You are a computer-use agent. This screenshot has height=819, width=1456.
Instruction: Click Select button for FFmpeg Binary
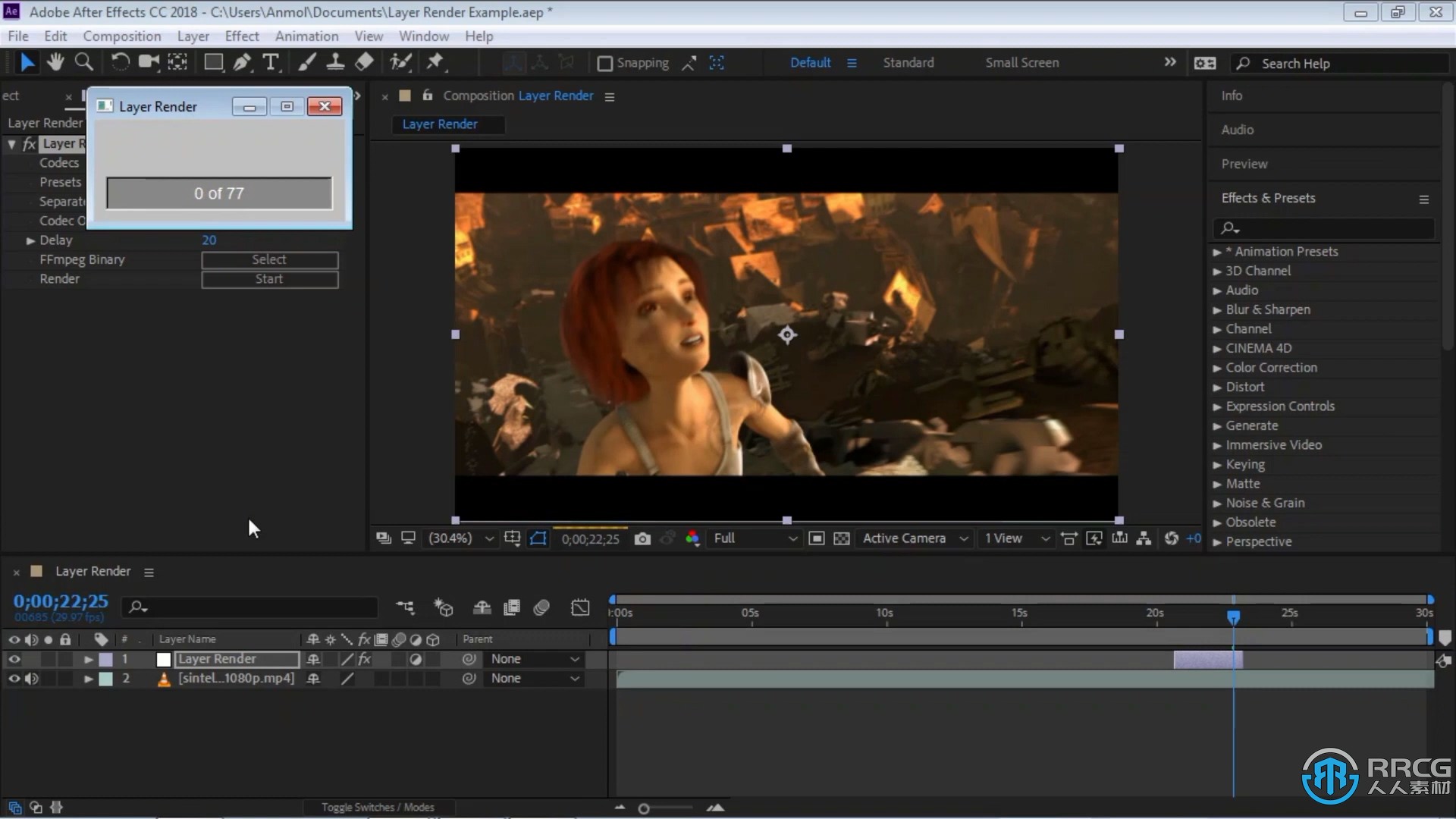click(x=269, y=259)
